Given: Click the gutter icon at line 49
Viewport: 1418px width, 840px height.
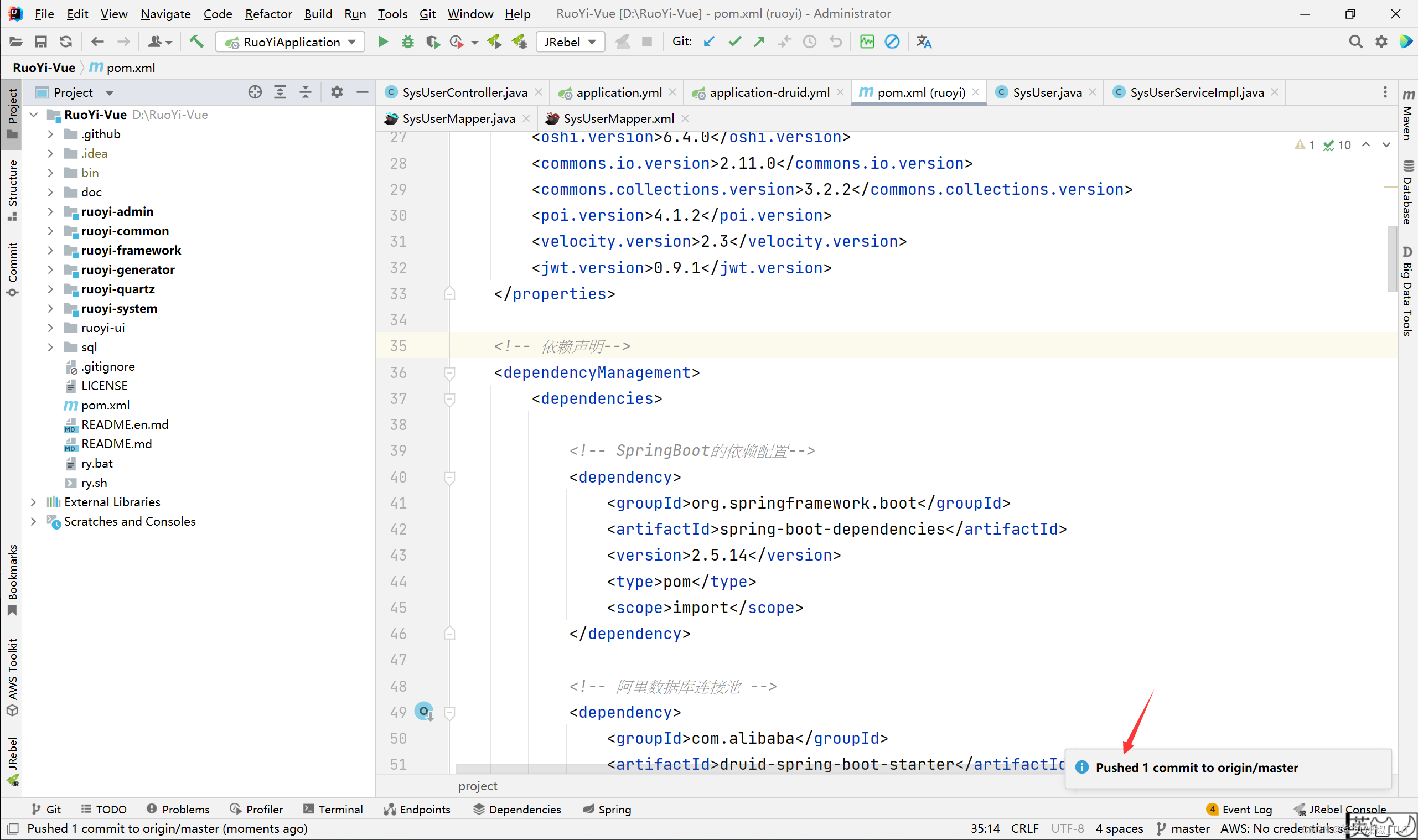Looking at the screenshot, I should coord(425,712).
